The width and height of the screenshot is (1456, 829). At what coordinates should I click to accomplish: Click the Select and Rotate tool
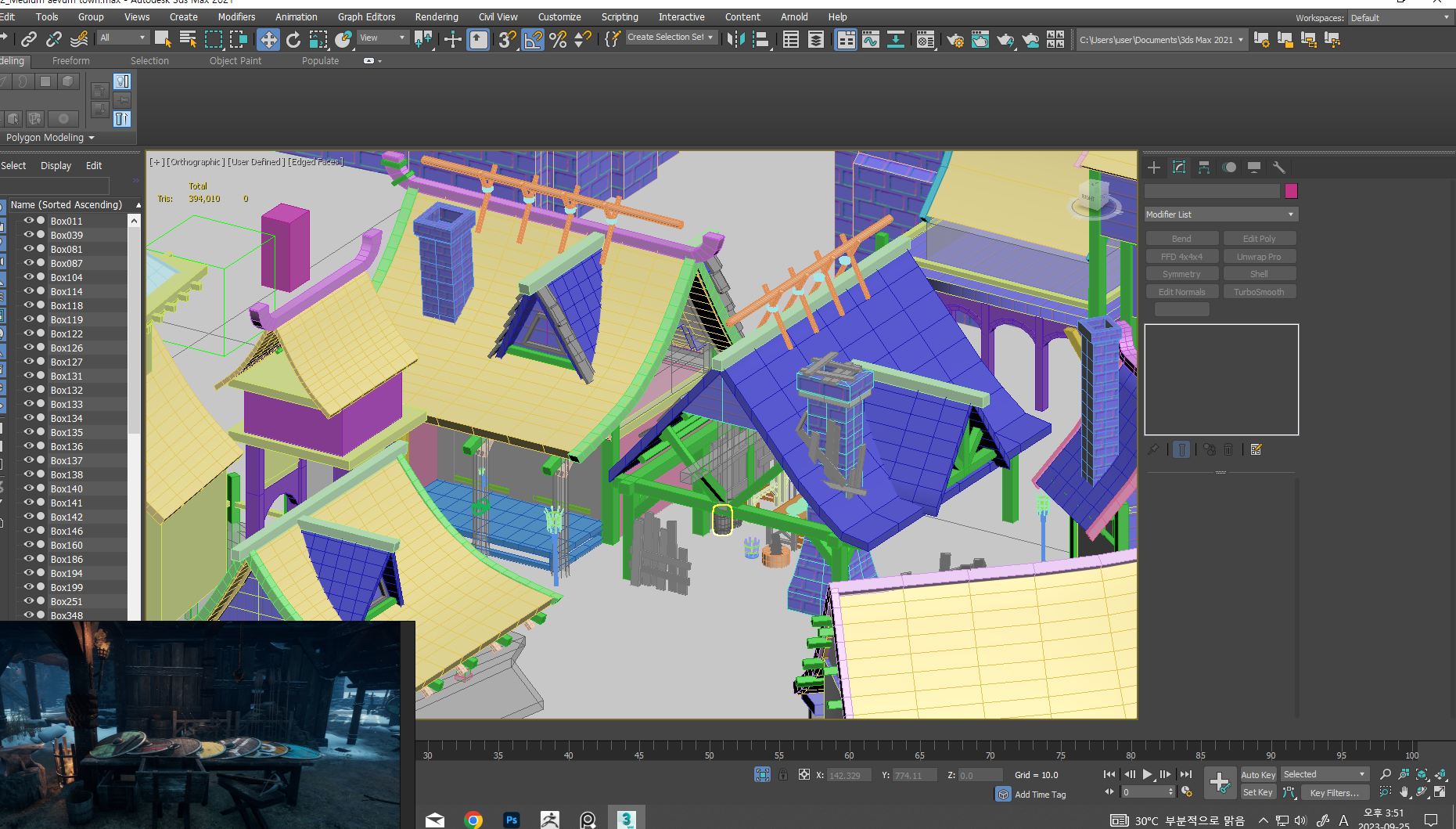[x=293, y=40]
